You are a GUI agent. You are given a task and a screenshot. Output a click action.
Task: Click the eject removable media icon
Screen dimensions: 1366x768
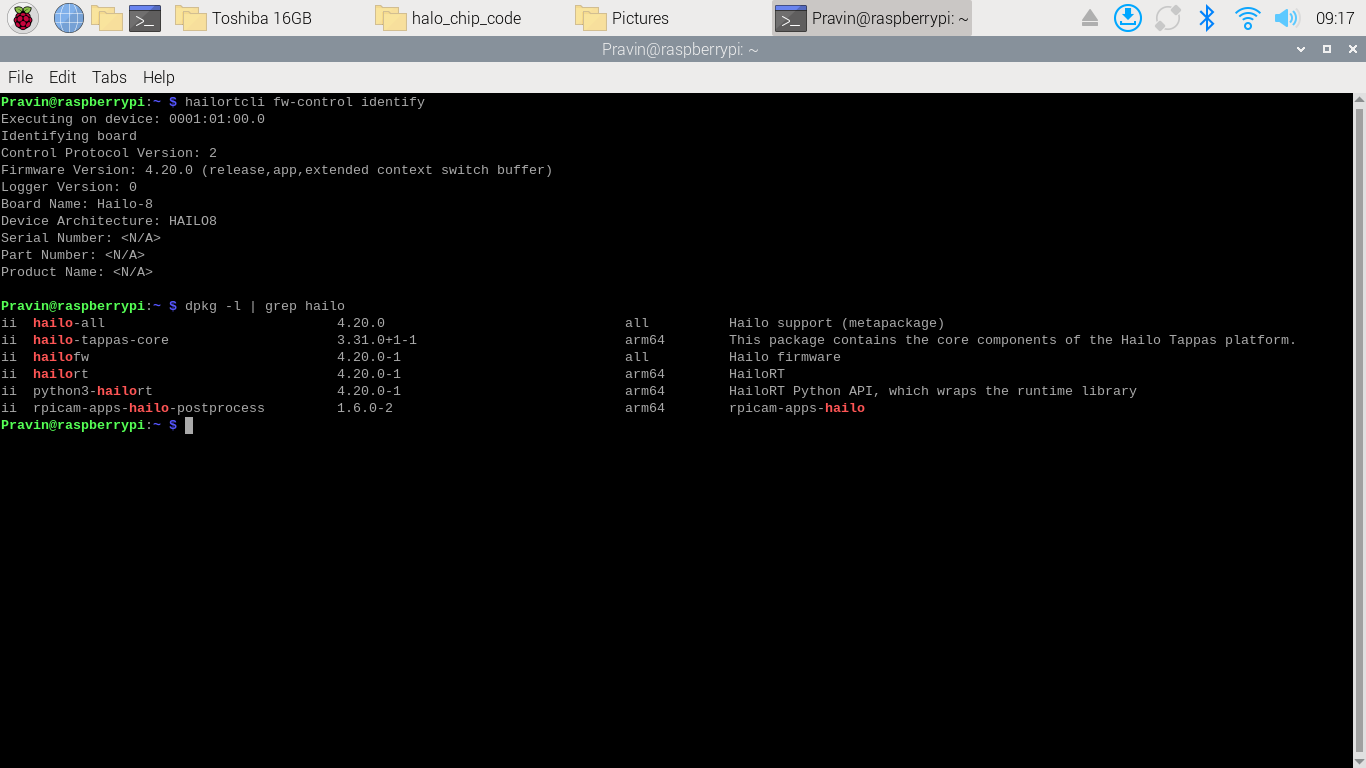pos(1090,18)
